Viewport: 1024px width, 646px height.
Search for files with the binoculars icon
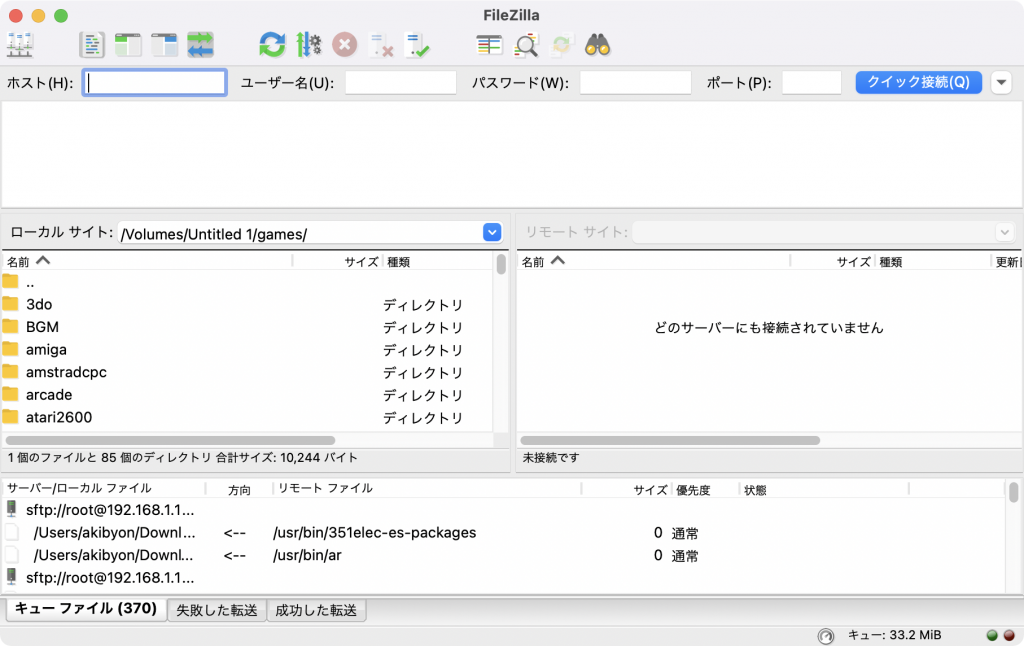[x=598, y=45]
